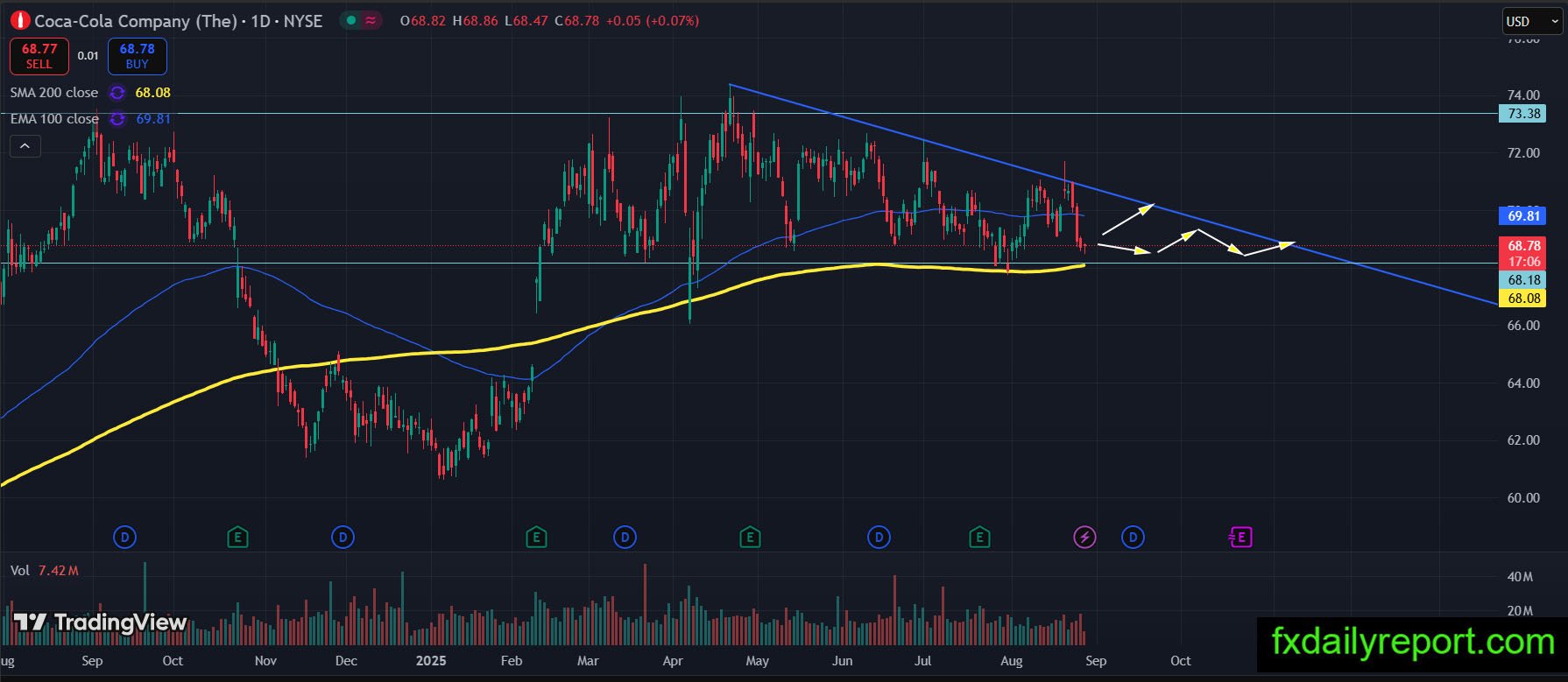Click the 0.01 spread value

click(x=88, y=56)
